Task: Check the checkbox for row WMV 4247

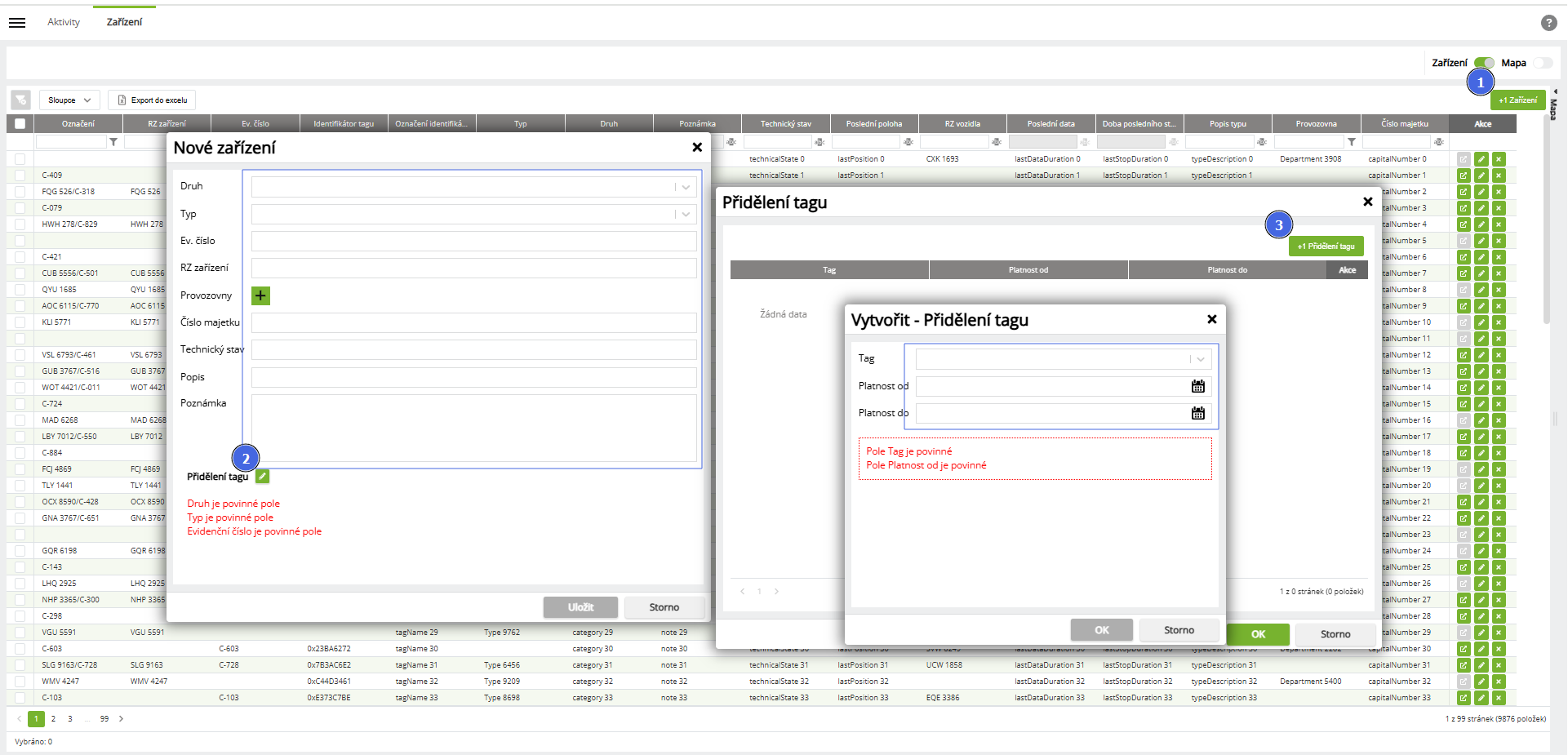Action: [20, 682]
